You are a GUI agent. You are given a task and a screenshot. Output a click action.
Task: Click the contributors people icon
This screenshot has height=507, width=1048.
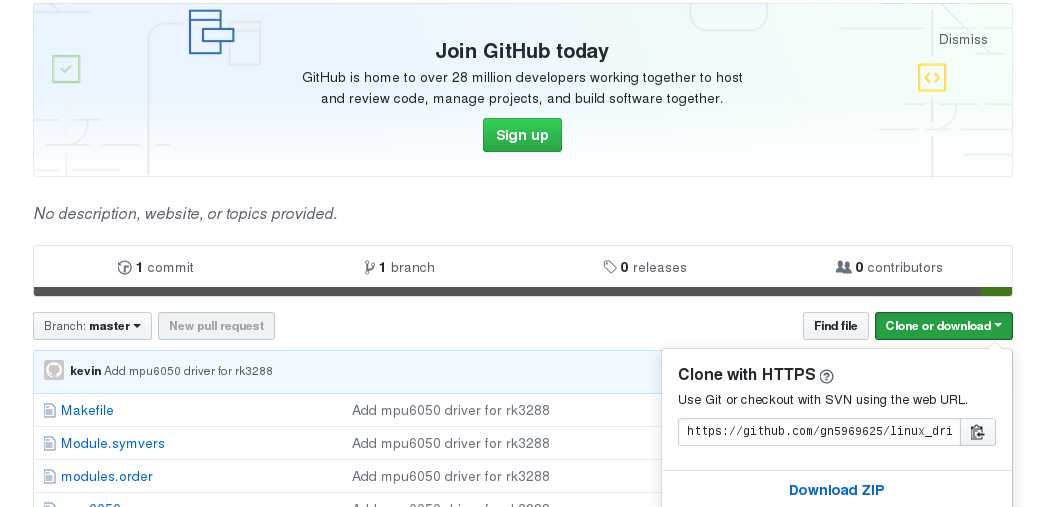click(x=843, y=267)
